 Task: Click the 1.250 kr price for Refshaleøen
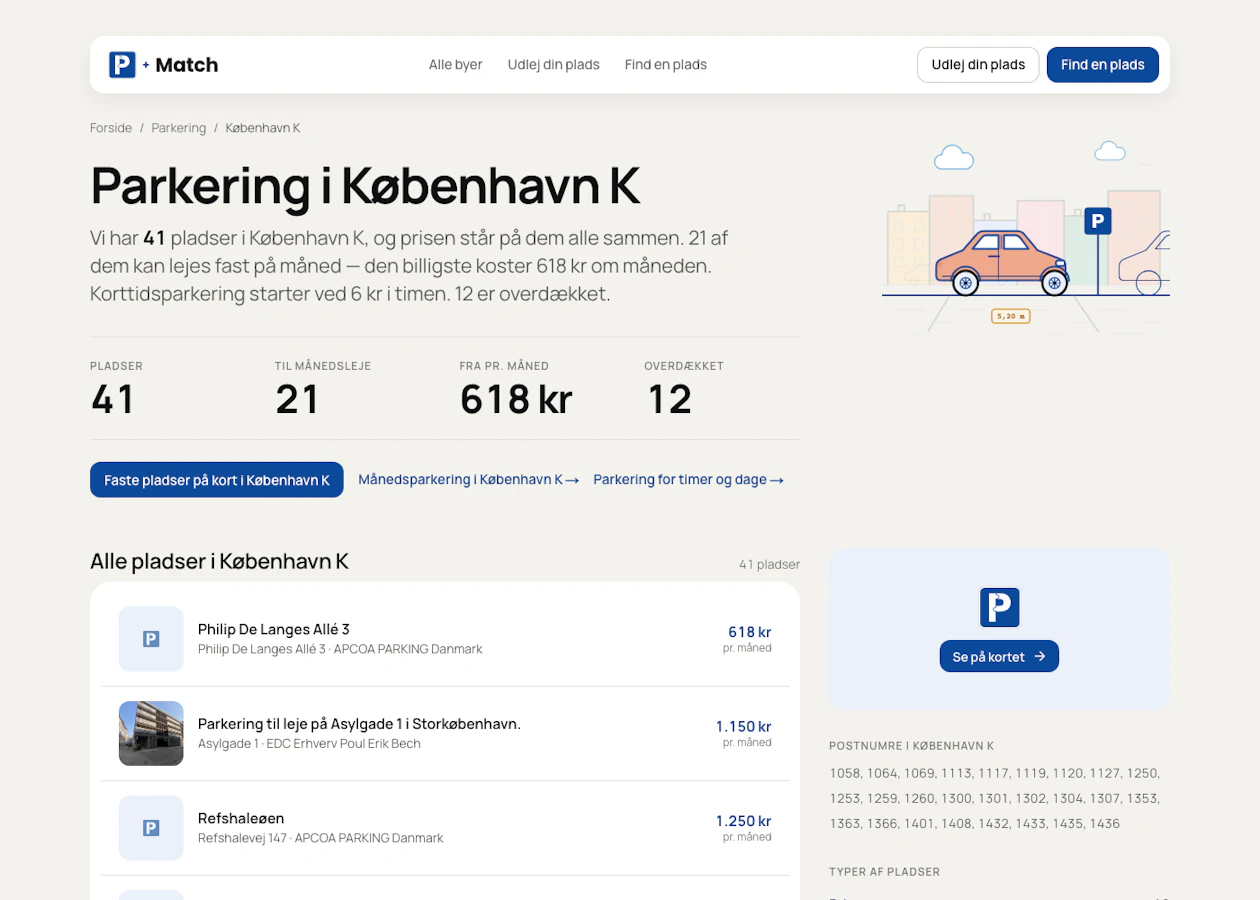744,821
